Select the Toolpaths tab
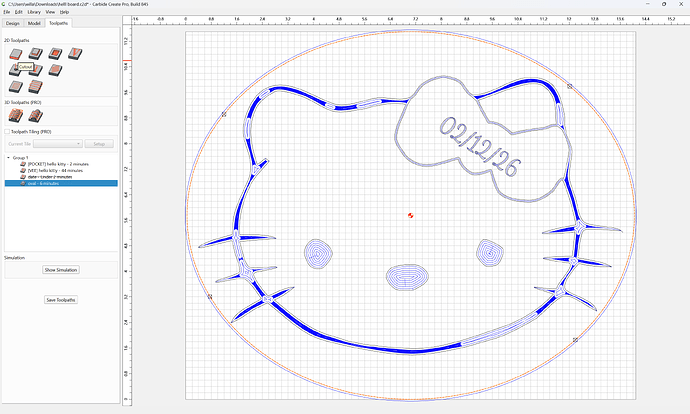Viewport: 690px width, 414px height. coord(59,23)
